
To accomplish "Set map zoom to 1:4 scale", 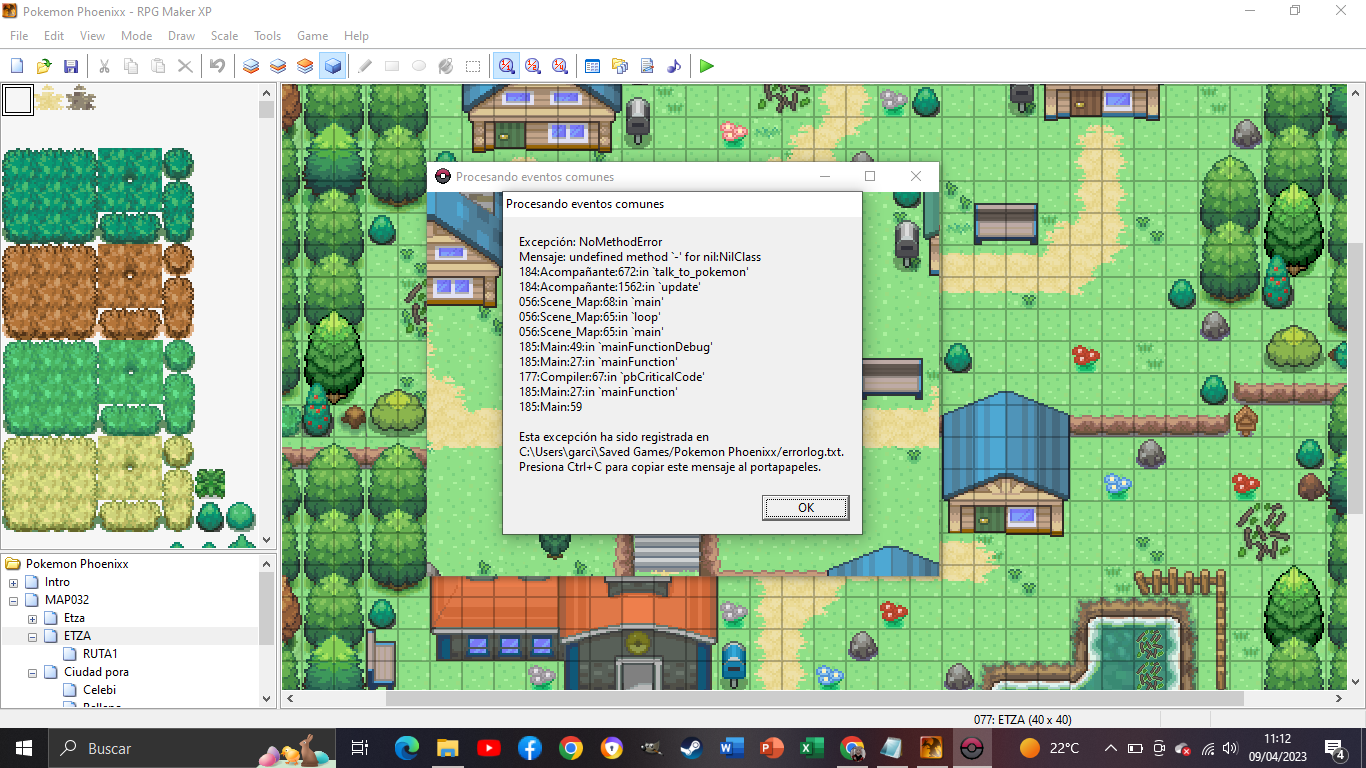I will coord(560,66).
